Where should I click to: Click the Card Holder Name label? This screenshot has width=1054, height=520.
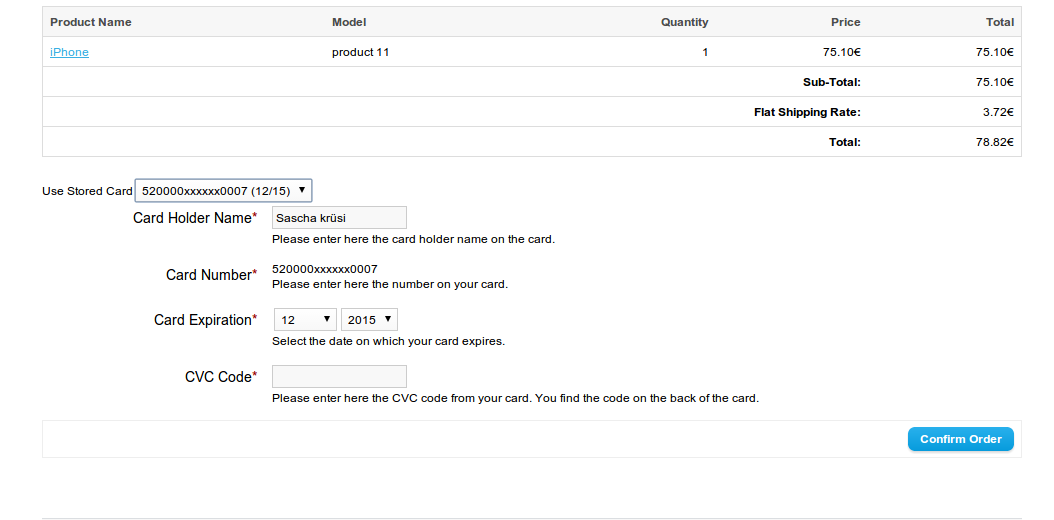(x=193, y=218)
